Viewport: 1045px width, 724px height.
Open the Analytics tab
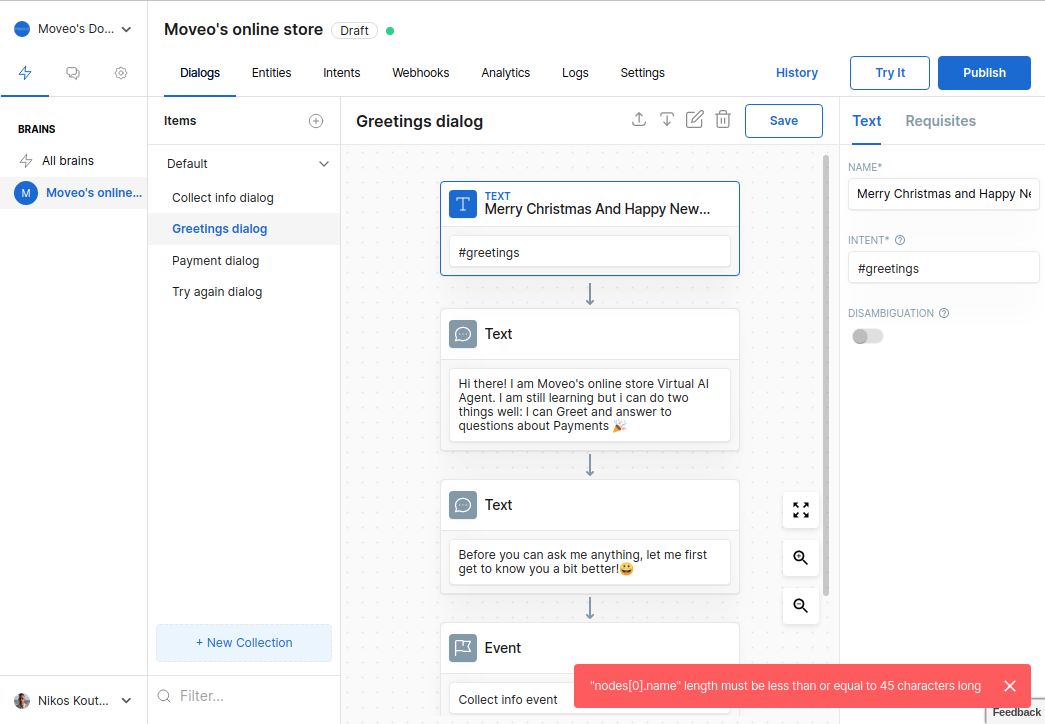[x=506, y=73]
